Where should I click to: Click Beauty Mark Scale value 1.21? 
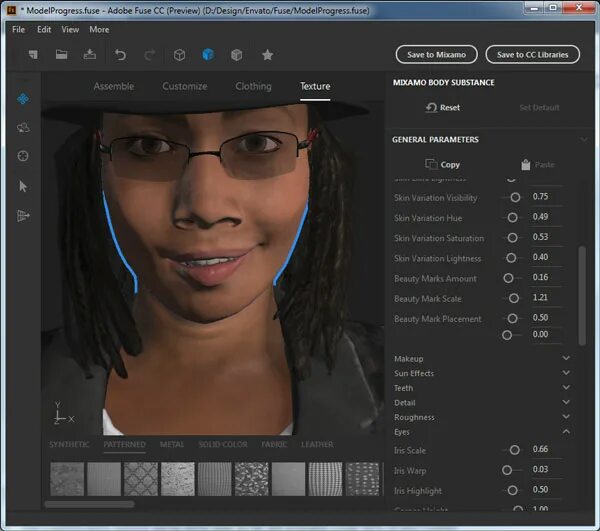(x=540, y=298)
